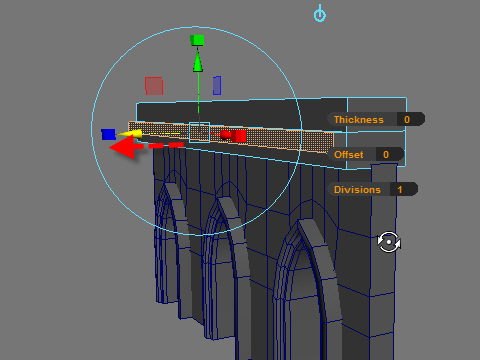Click the blue planar move square handle
The width and height of the screenshot is (480, 360).
pos(217,85)
